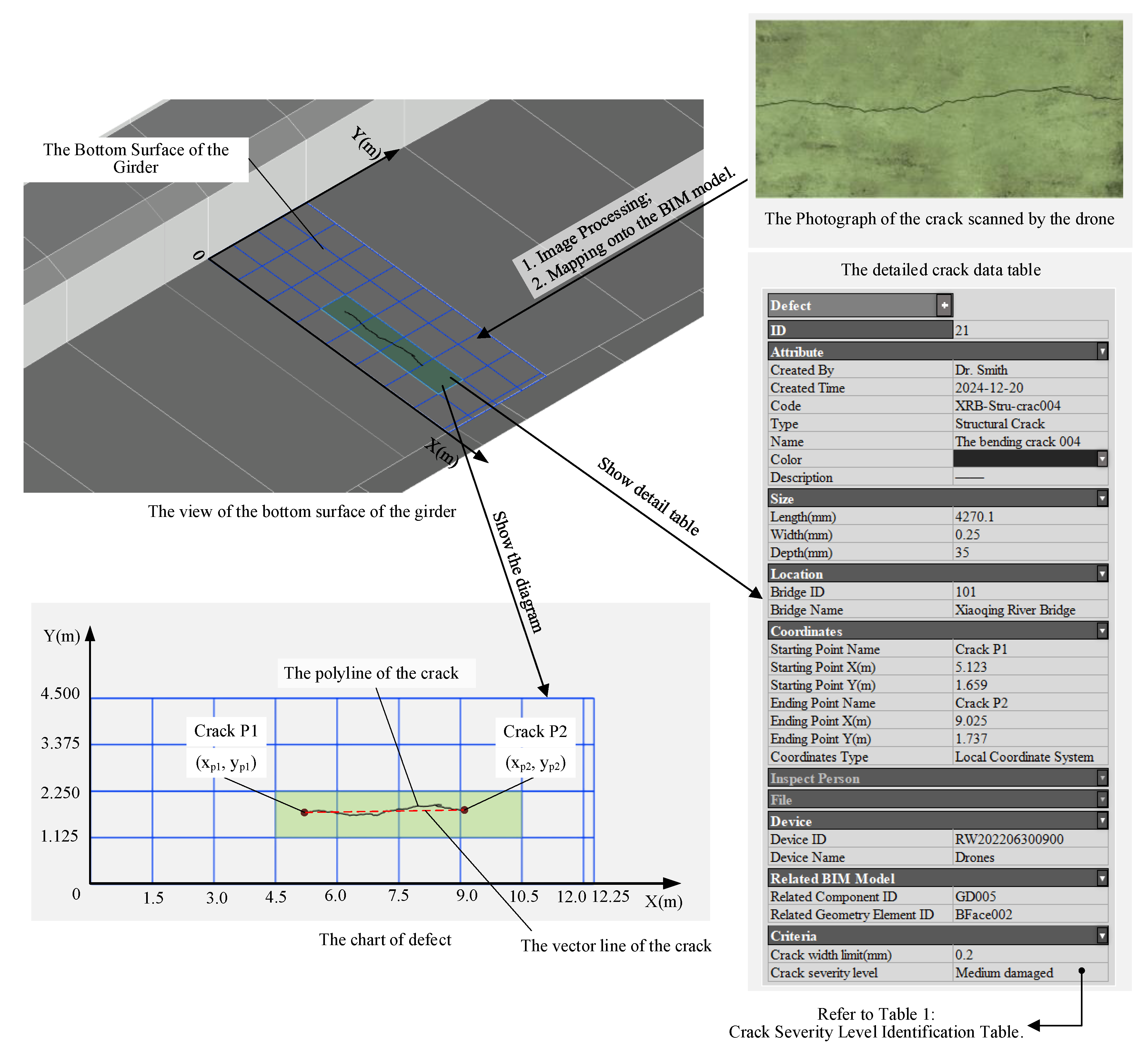Select the ID value 21
Viewport: 1148px width, 1050px height.
968,329
